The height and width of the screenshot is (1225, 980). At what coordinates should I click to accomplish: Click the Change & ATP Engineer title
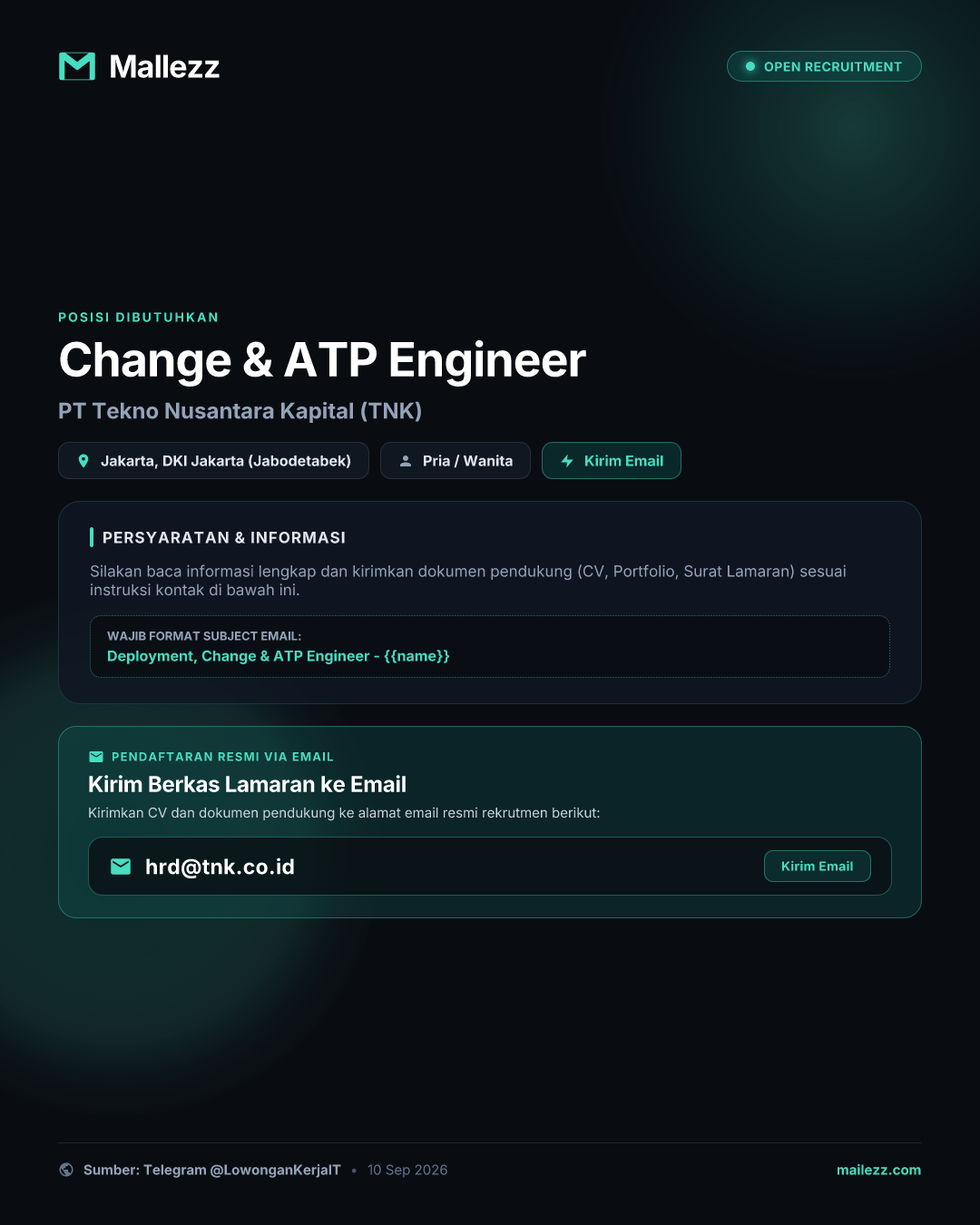click(322, 360)
